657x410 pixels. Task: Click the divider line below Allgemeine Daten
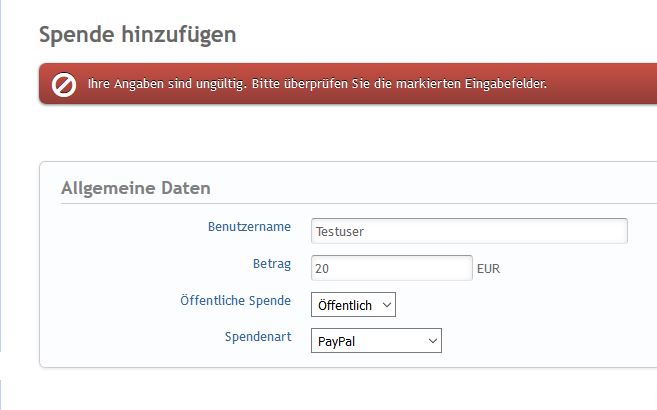point(350,204)
